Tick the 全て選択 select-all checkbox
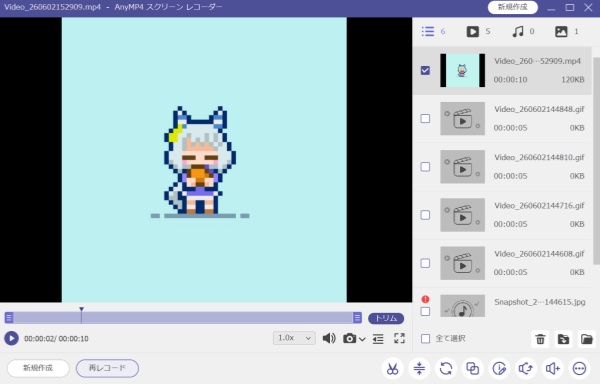 coord(425,338)
